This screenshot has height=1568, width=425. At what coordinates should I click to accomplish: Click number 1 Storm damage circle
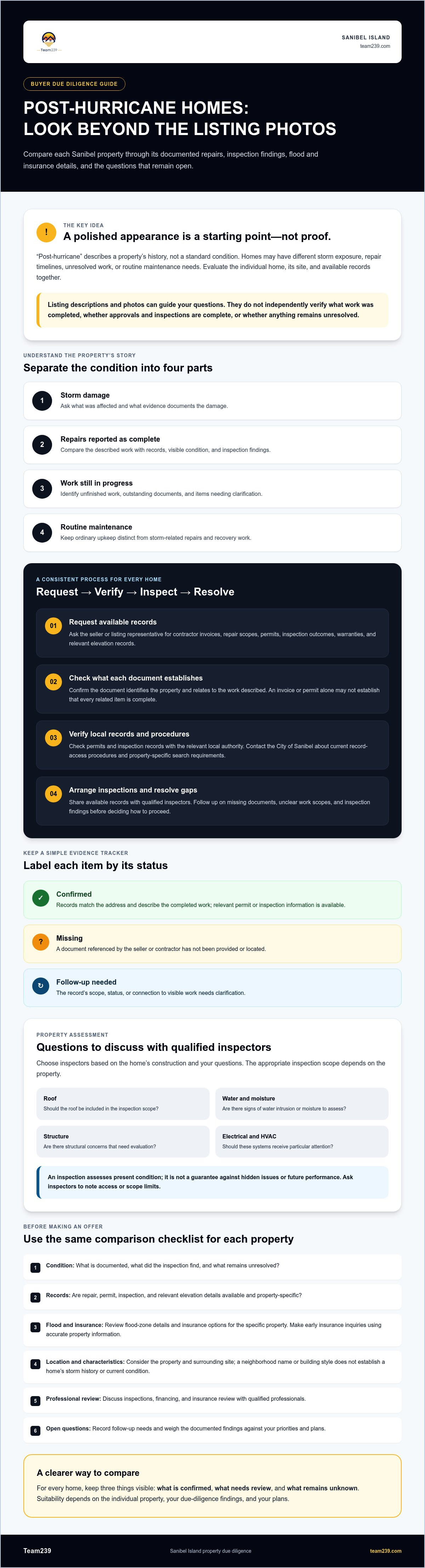(42, 401)
